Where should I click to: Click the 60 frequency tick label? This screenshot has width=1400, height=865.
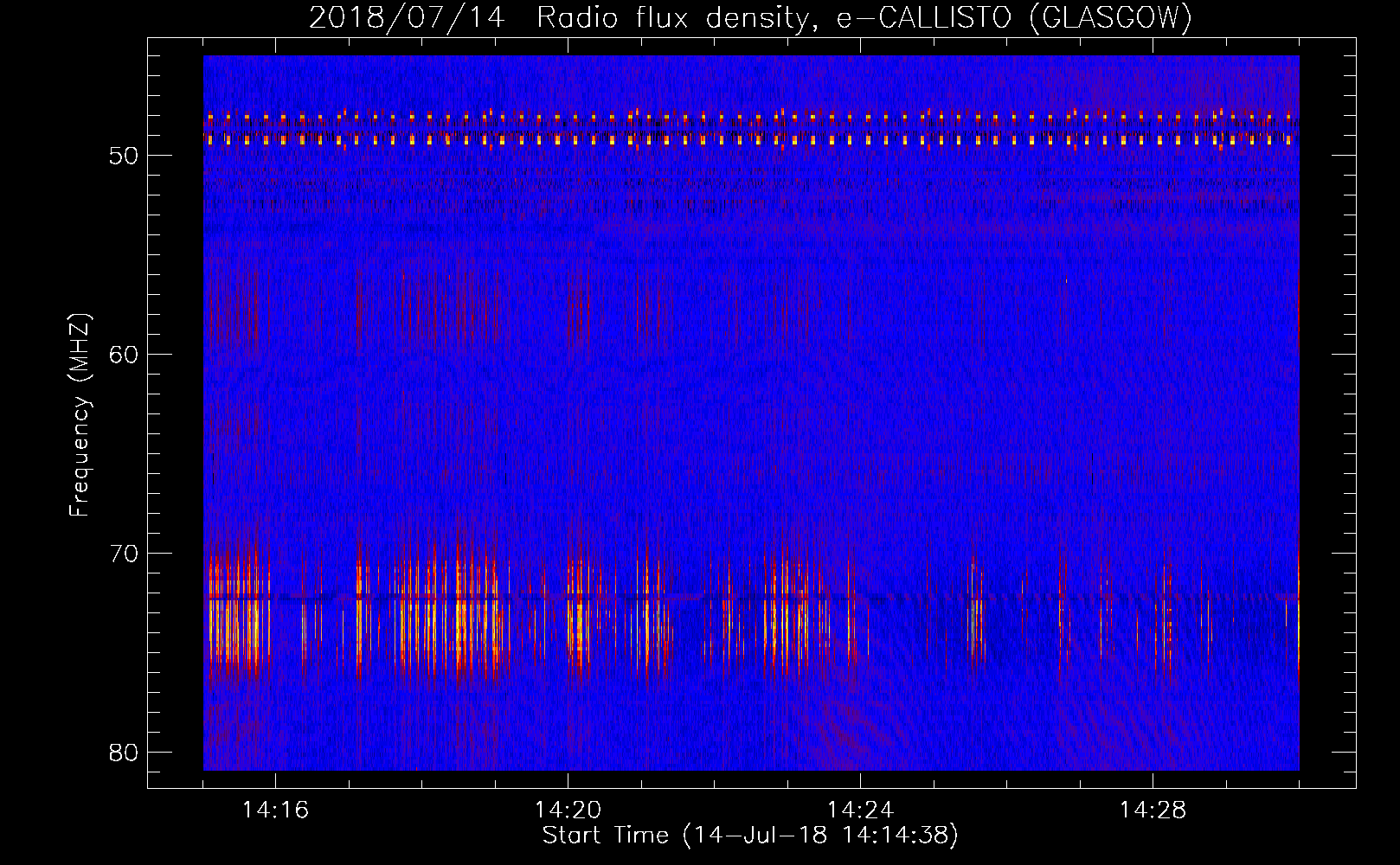(125, 355)
